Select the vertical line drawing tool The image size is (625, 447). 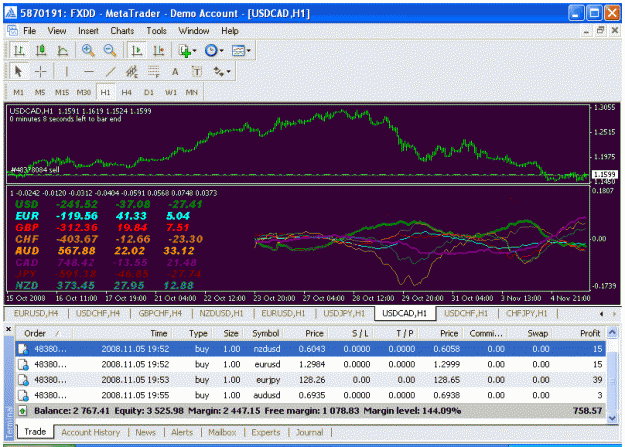pos(67,72)
